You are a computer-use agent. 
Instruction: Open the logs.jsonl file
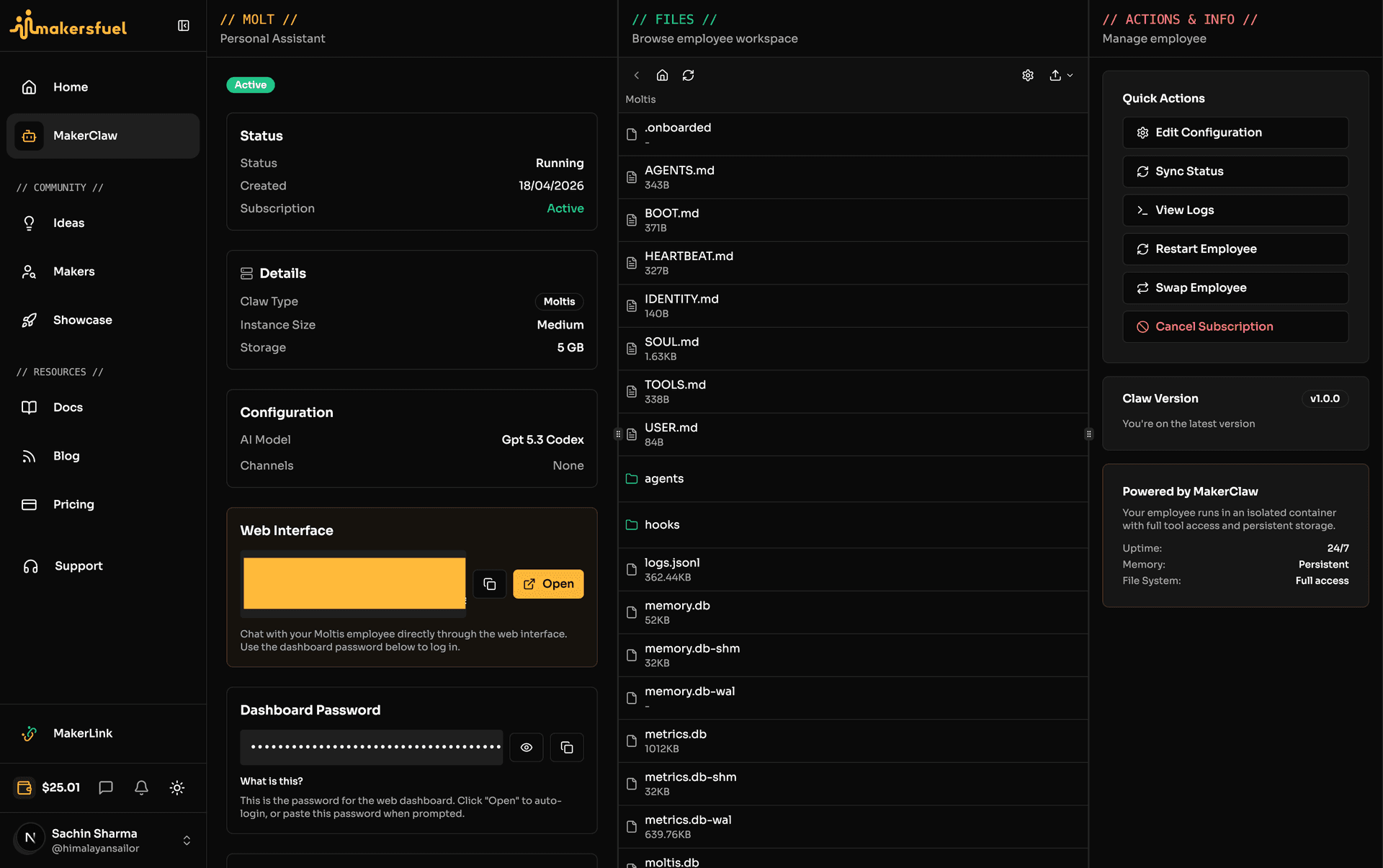[853, 570]
